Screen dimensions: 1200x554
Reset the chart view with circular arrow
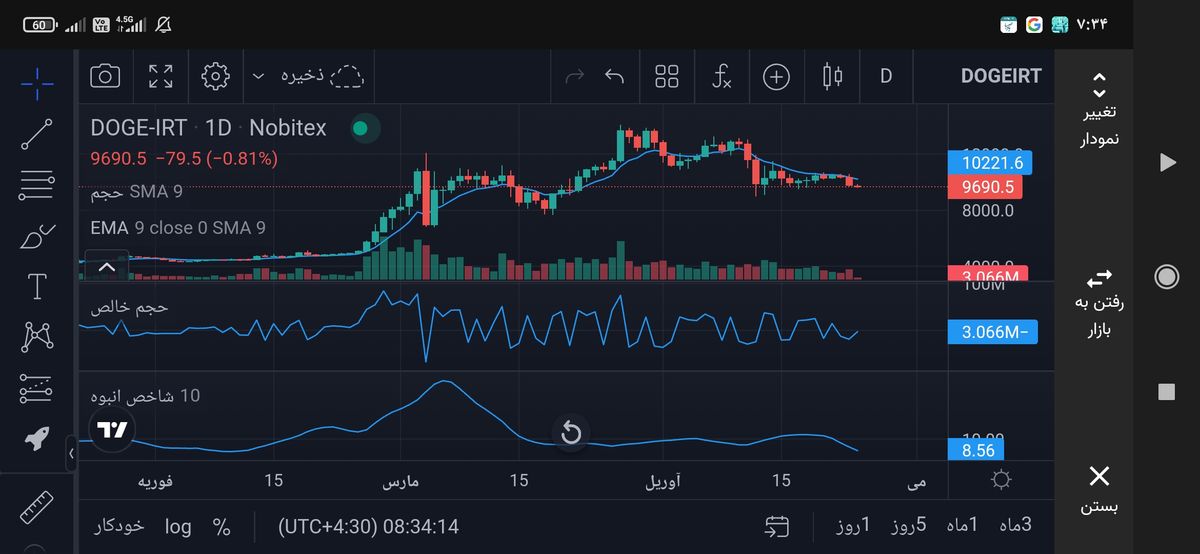[x=571, y=433]
